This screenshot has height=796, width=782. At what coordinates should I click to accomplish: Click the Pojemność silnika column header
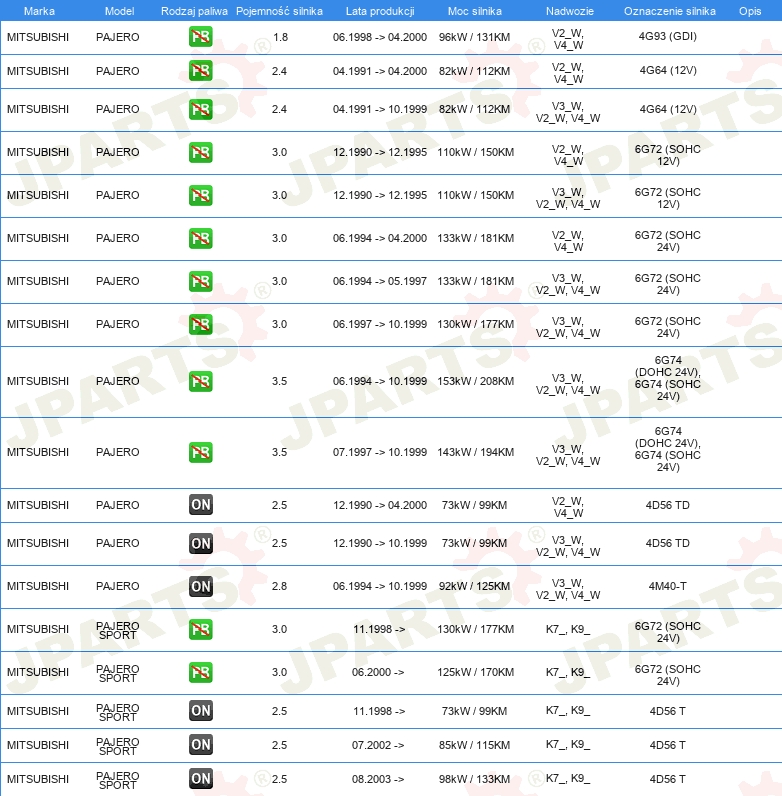pyautogui.click(x=279, y=11)
